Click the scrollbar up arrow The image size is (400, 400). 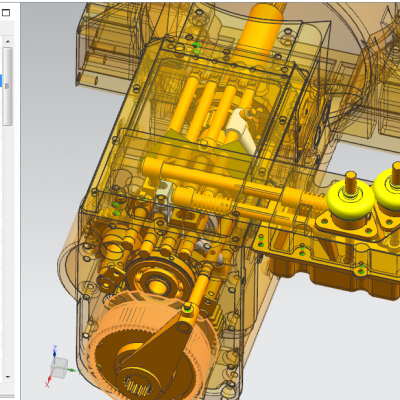click(8, 42)
